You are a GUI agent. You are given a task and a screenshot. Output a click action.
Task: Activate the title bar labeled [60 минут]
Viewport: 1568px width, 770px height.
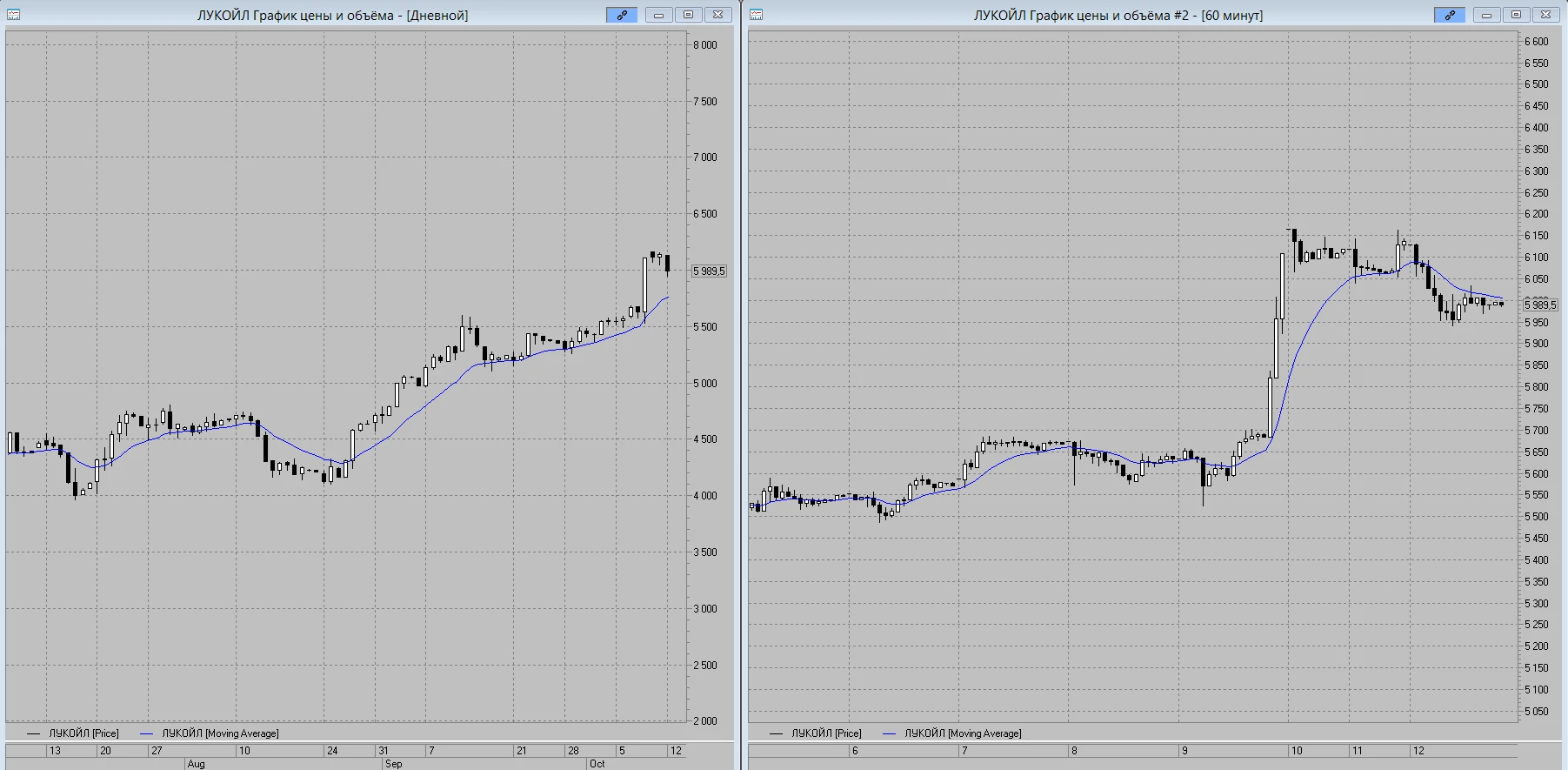[x=1118, y=15]
